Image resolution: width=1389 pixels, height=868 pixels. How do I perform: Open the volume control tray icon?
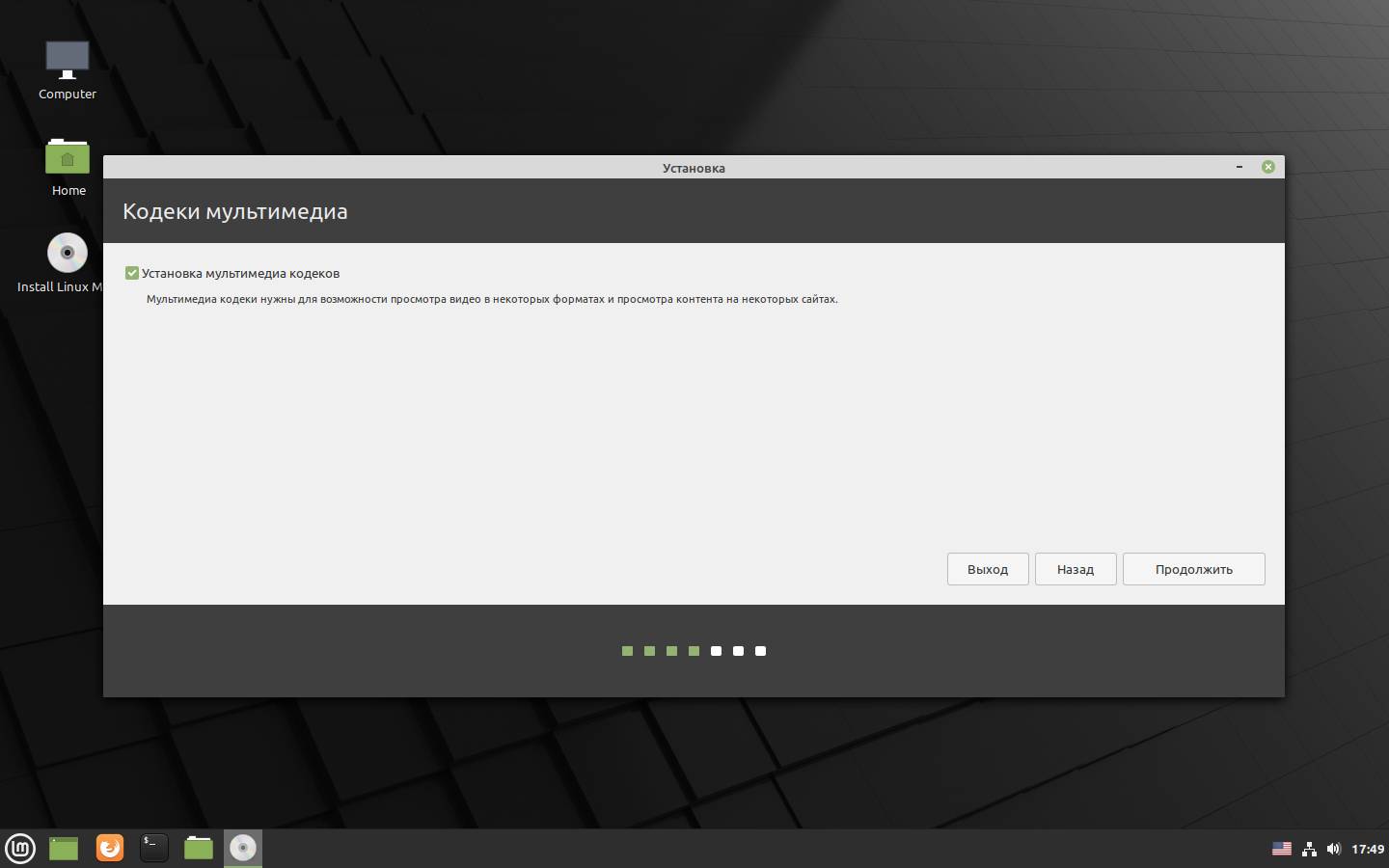click(x=1334, y=849)
